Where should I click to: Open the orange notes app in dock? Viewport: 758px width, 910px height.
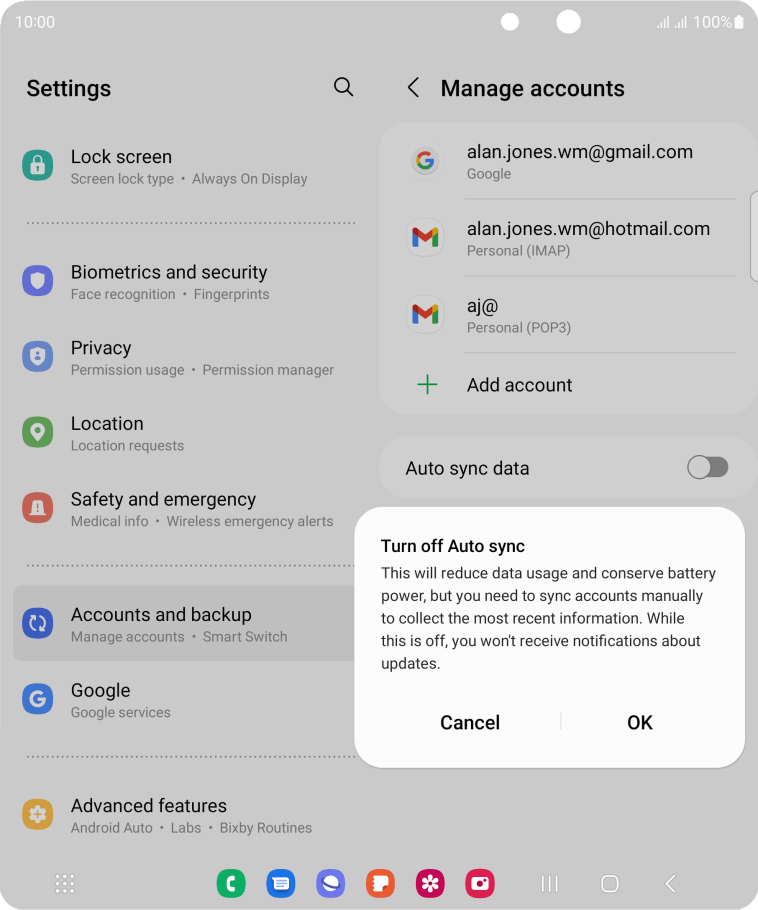(x=381, y=883)
